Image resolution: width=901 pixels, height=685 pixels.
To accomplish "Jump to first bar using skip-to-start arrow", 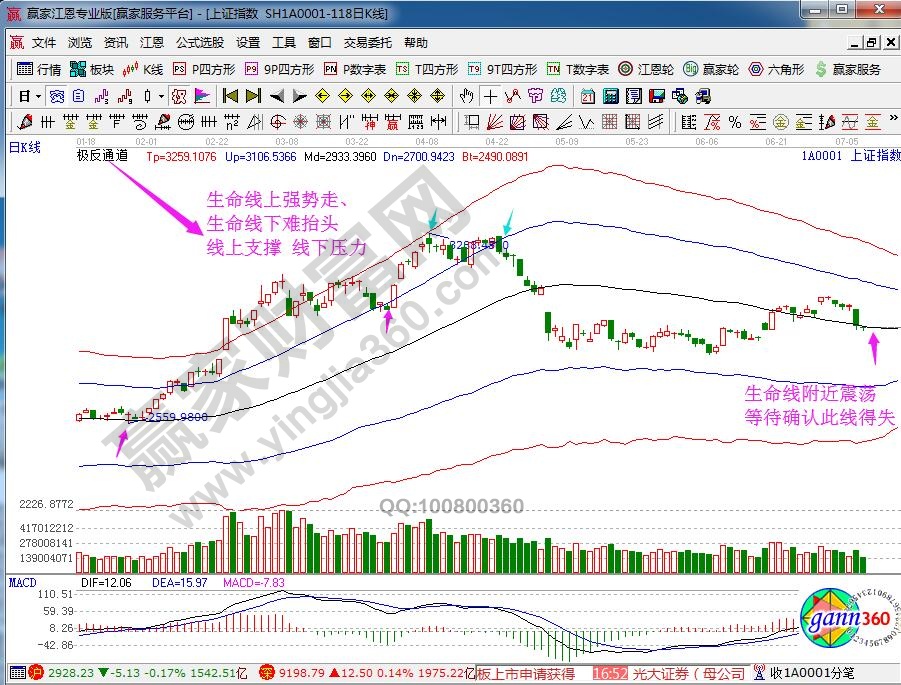I will pos(230,96).
